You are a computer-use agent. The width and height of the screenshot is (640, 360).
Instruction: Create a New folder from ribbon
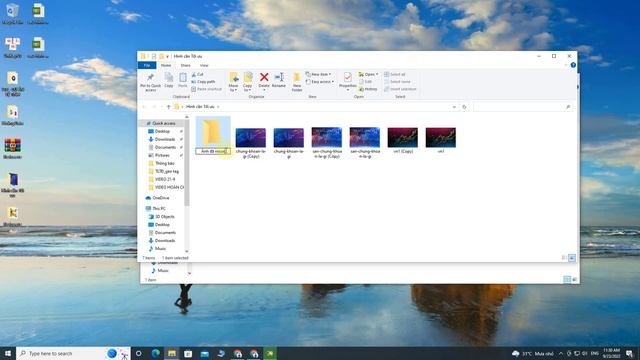[297, 82]
